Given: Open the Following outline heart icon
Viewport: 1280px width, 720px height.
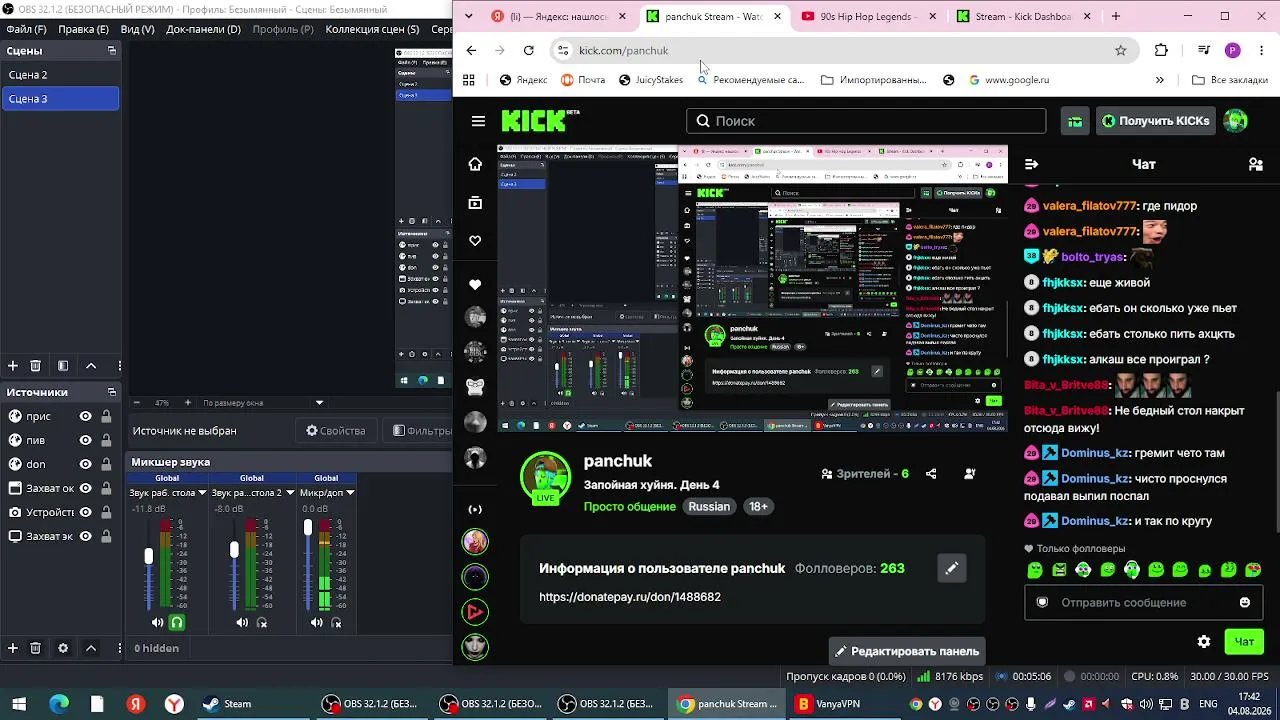Looking at the screenshot, I should click(475, 241).
